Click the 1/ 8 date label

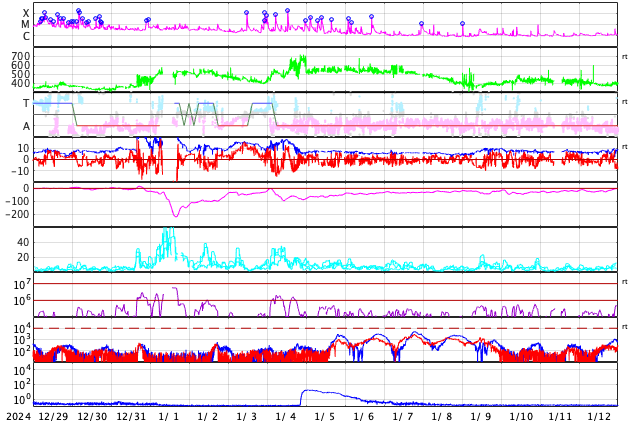click(x=442, y=416)
